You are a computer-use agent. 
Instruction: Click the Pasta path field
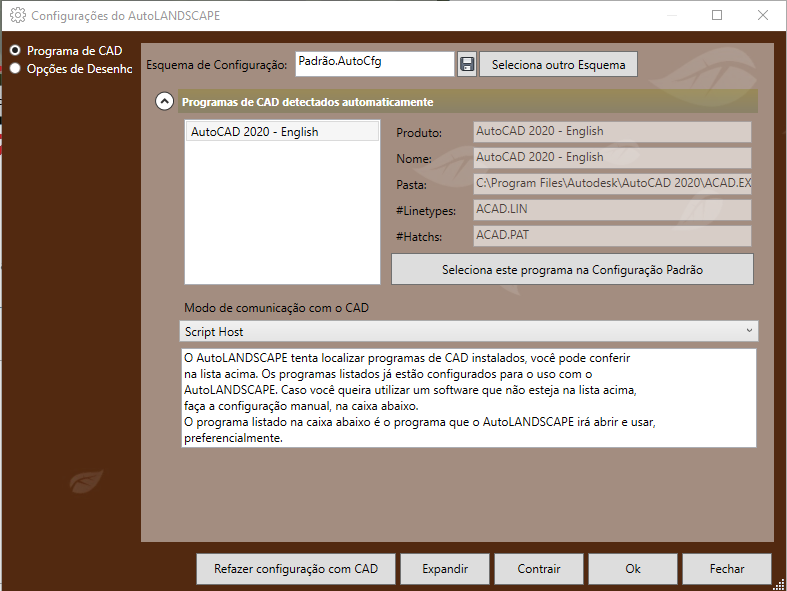611,184
